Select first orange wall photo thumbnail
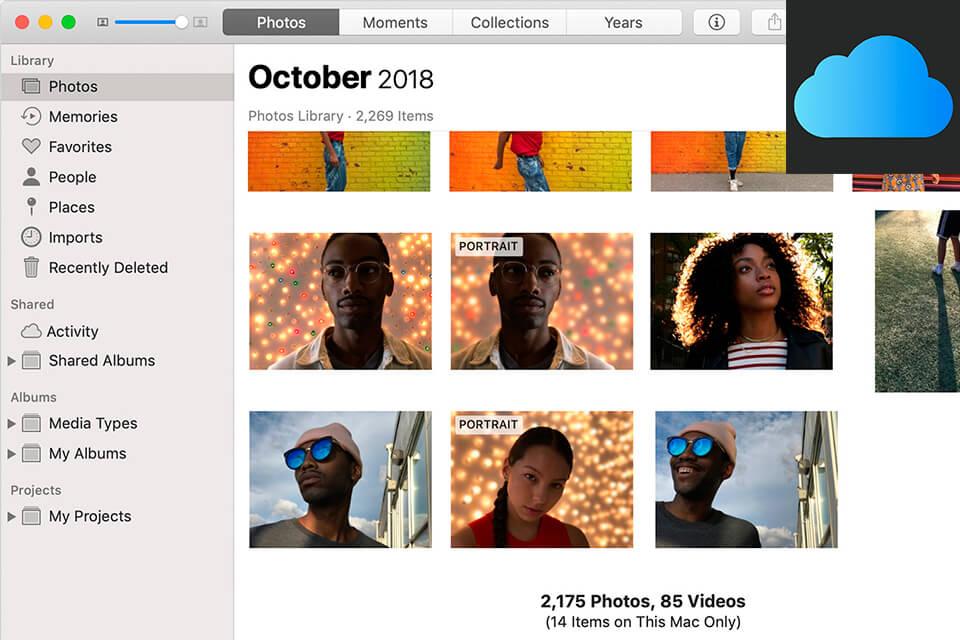The height and width of the screenshot is (640, 960). coord(339,161)
